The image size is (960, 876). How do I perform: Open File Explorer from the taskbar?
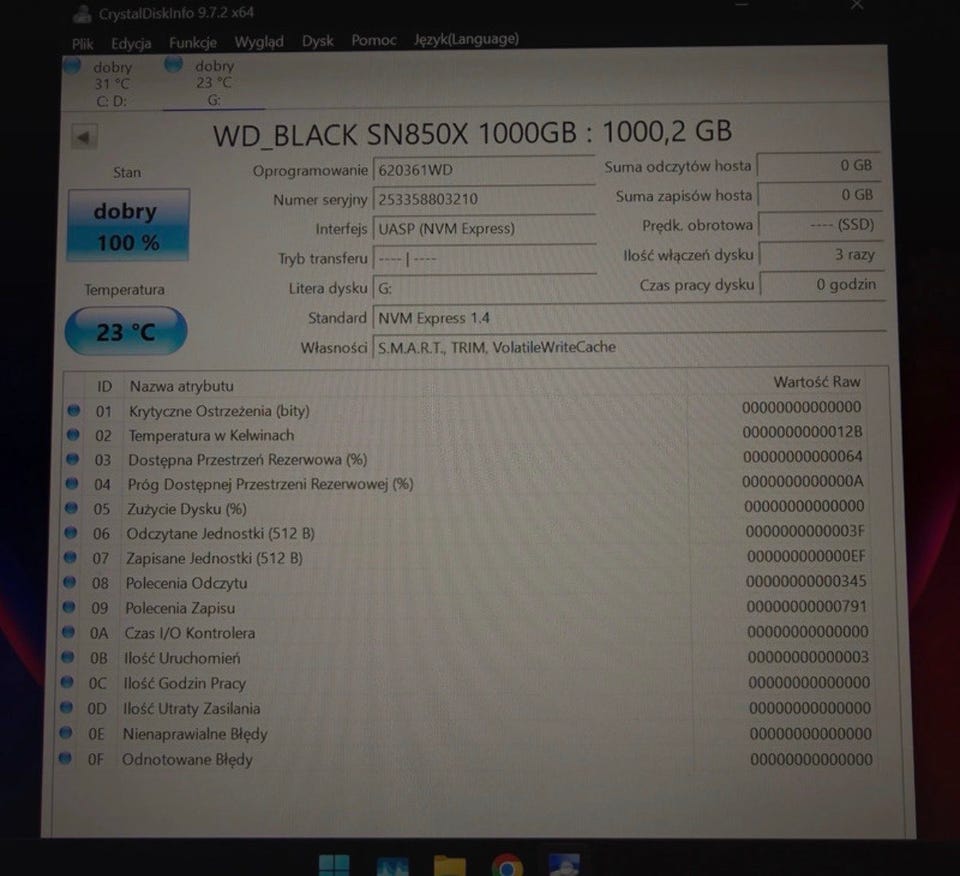[449, 866]
